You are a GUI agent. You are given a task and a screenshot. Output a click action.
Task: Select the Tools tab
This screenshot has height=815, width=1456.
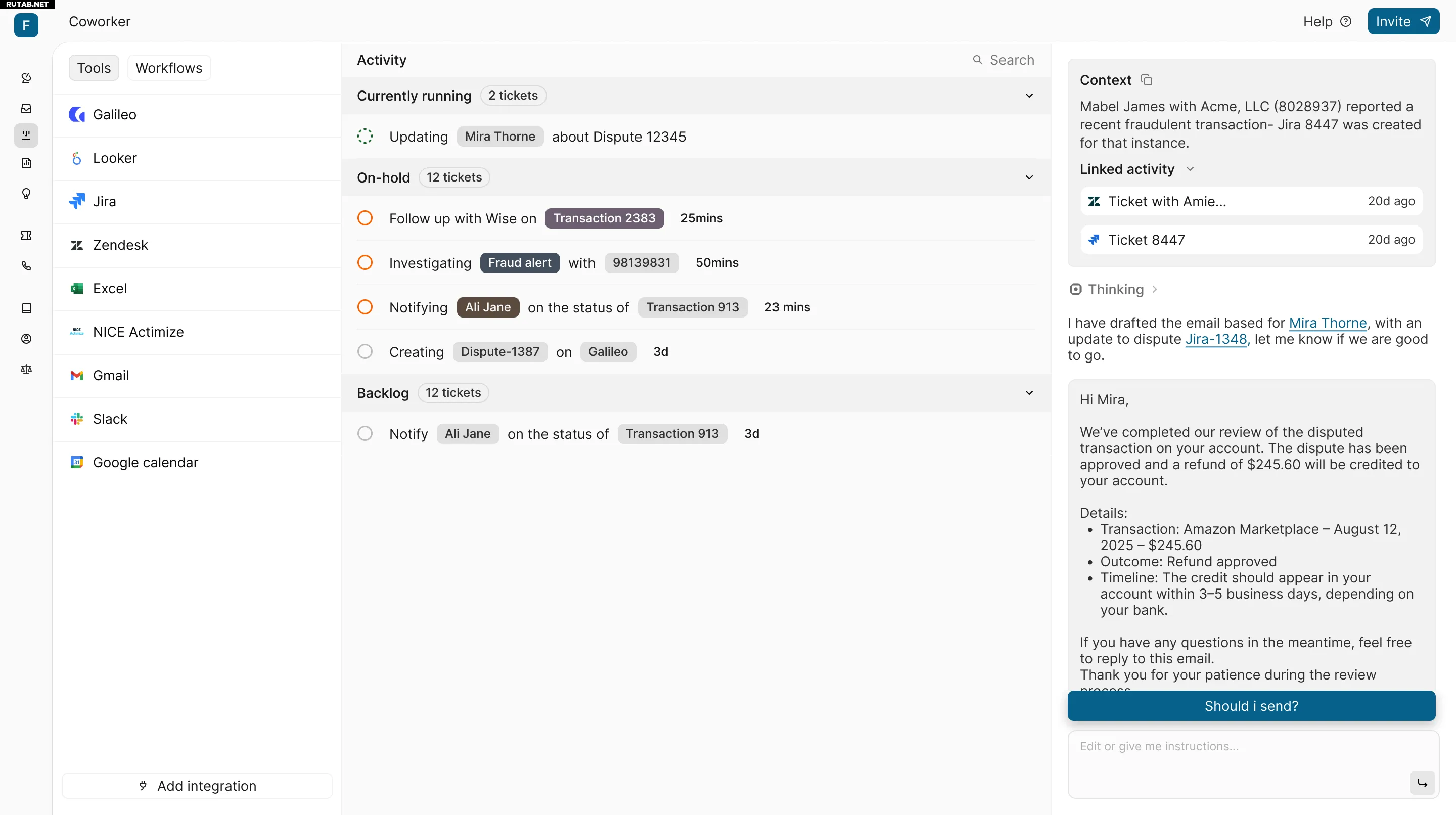click(94, 68)
